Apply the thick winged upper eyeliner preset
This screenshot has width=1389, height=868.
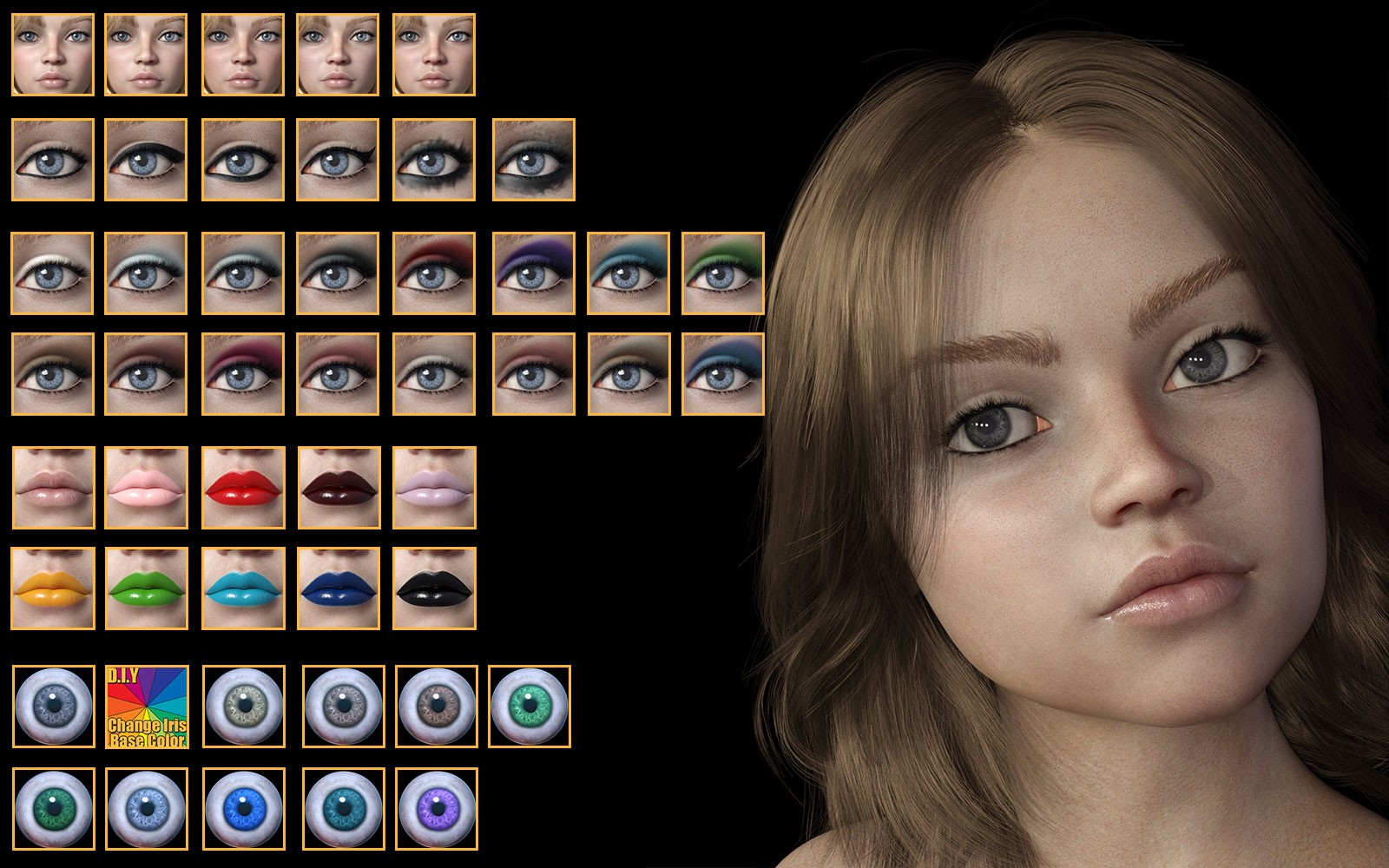coord(146,160)
